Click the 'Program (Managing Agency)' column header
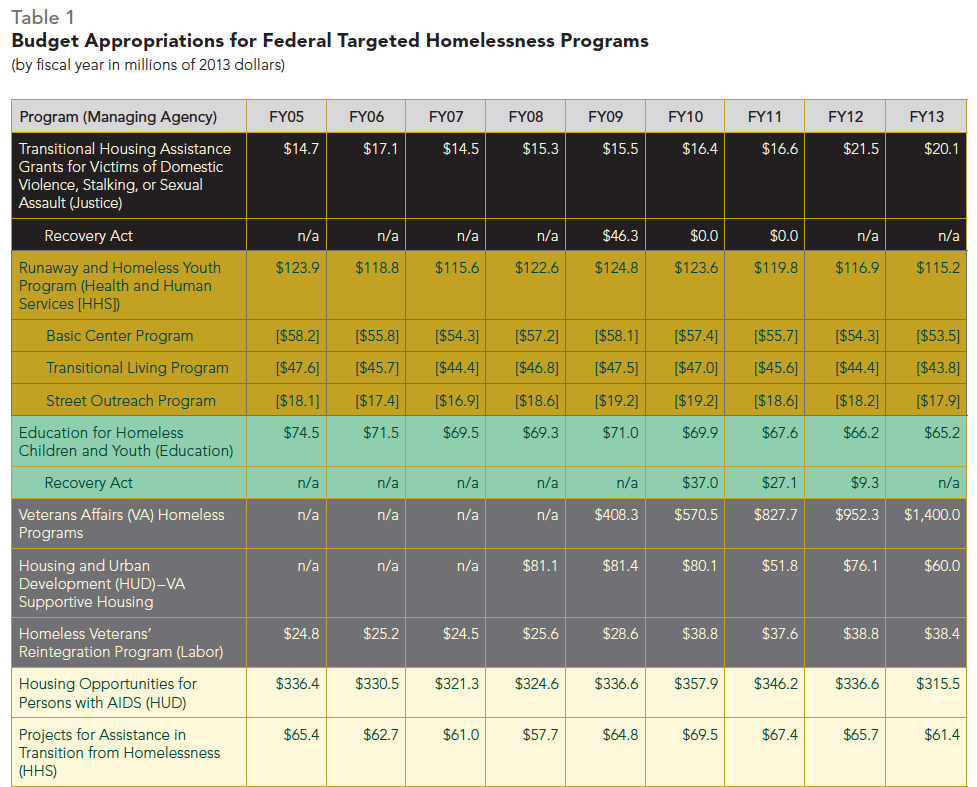 click(x=118, y=117)
